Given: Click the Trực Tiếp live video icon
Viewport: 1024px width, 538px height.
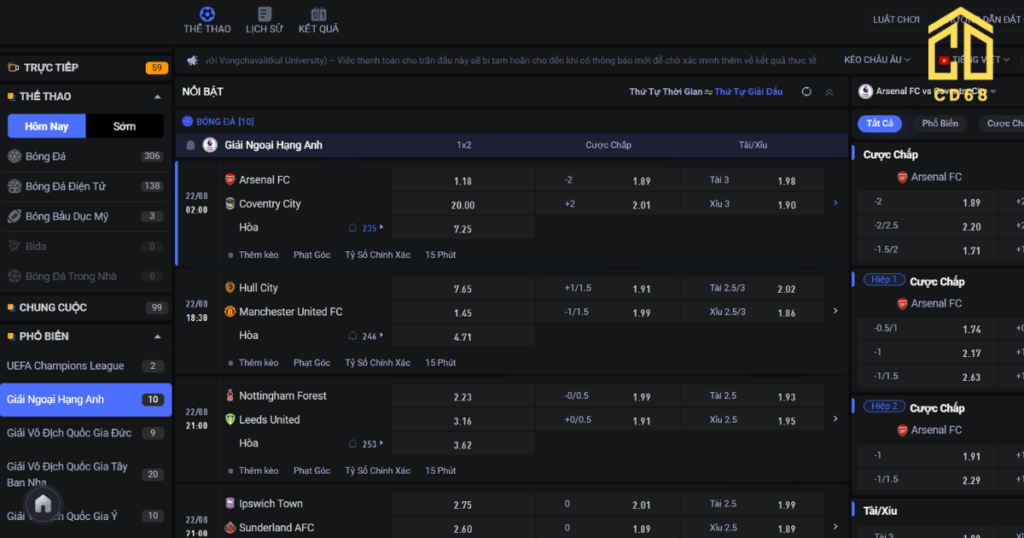Looking at the screenshot, I should [x=13, y=67].
